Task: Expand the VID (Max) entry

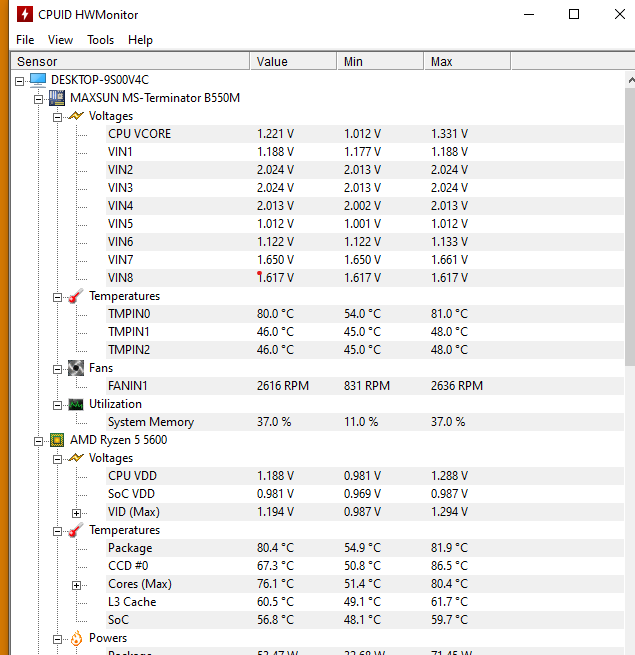Action: click(x=76, y=513)
